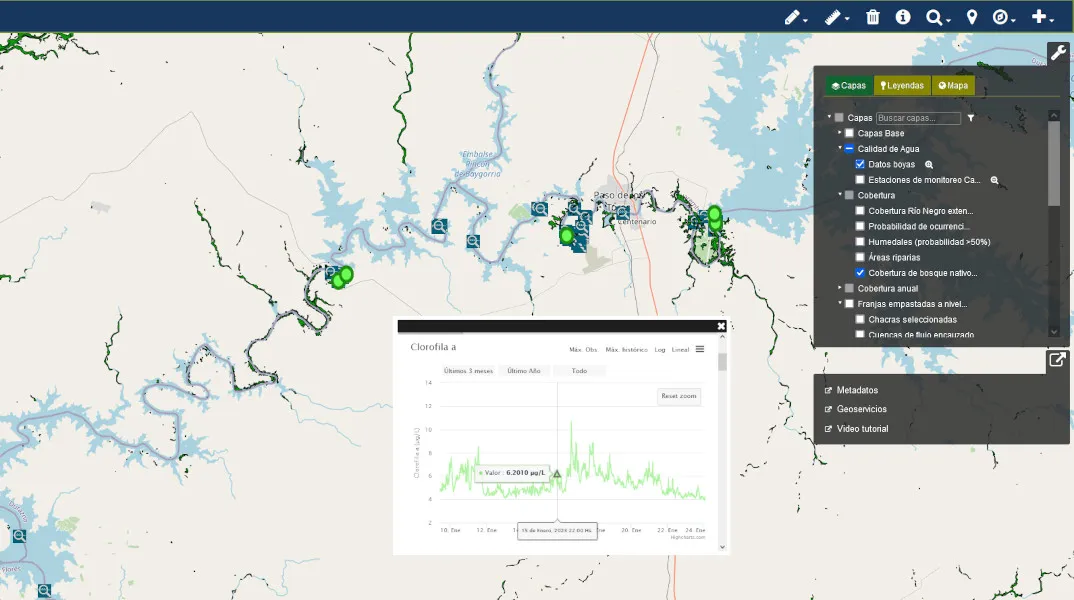Click green buoy marker near Paso de los Toros

coord(566,236)
